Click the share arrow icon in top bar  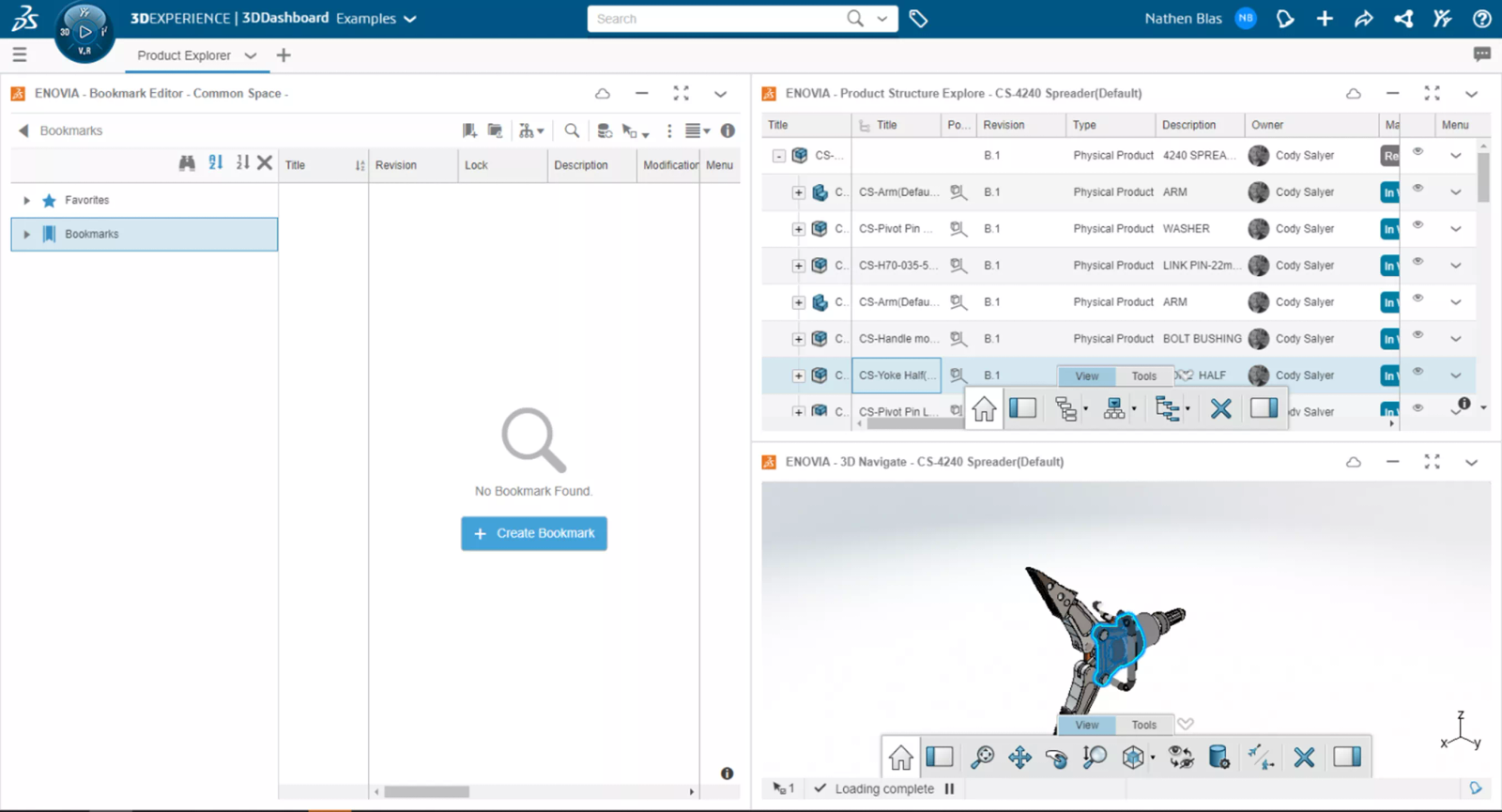[1363, 19]
